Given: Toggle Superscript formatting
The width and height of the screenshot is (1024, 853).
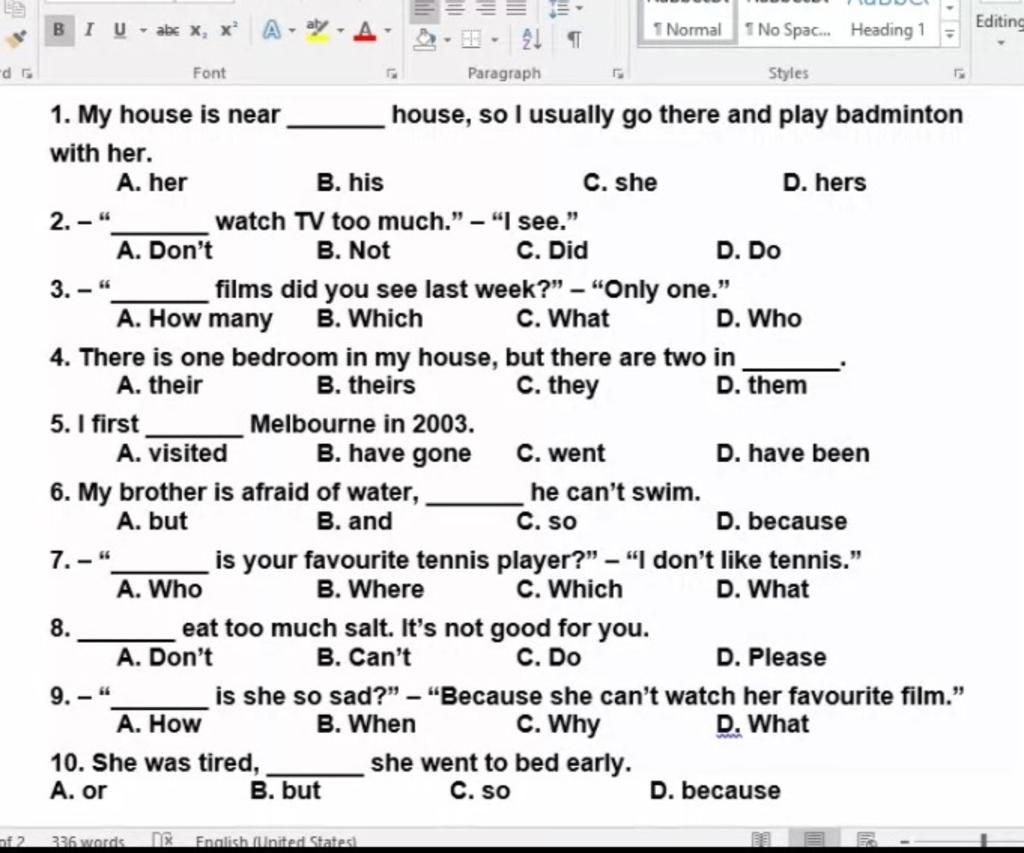Looking at the screenshot, I should (x=229, y=30).
